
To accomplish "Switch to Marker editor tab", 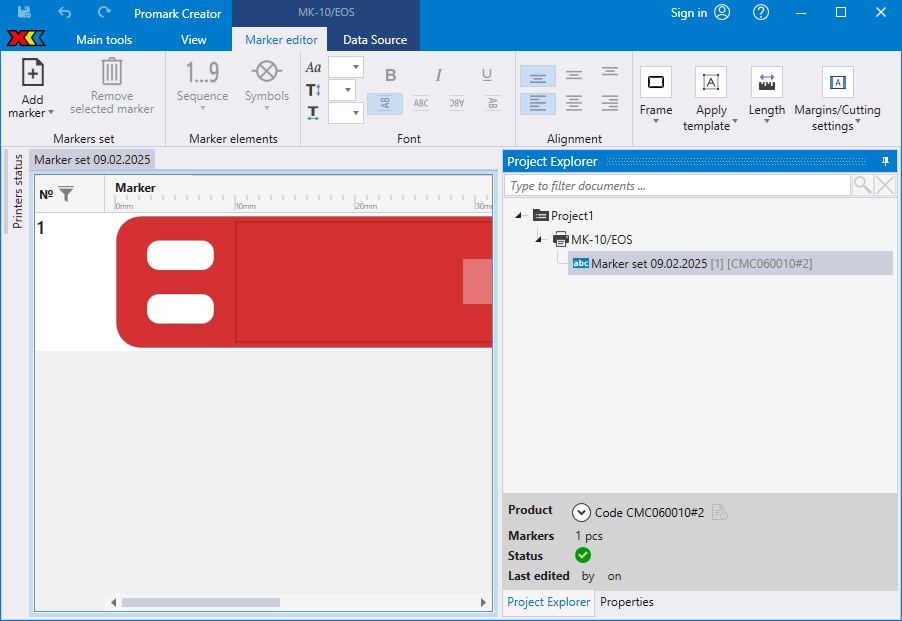I will pos(281,40).
